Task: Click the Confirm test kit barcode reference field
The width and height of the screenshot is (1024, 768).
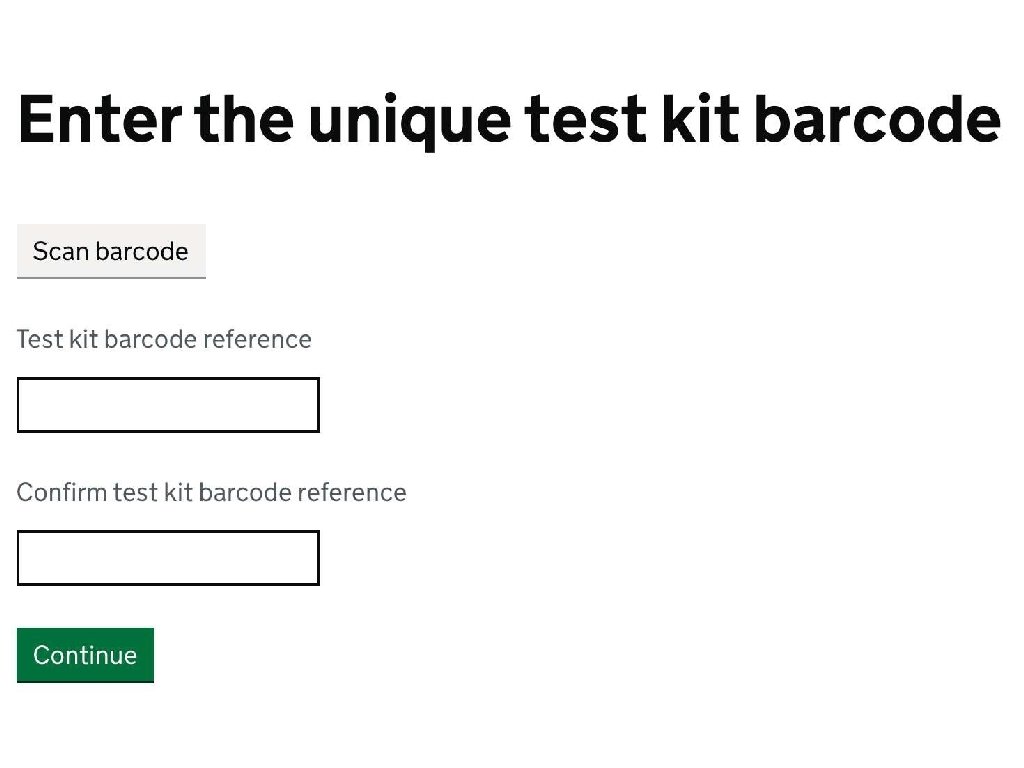Action: (x=168, y=558)
